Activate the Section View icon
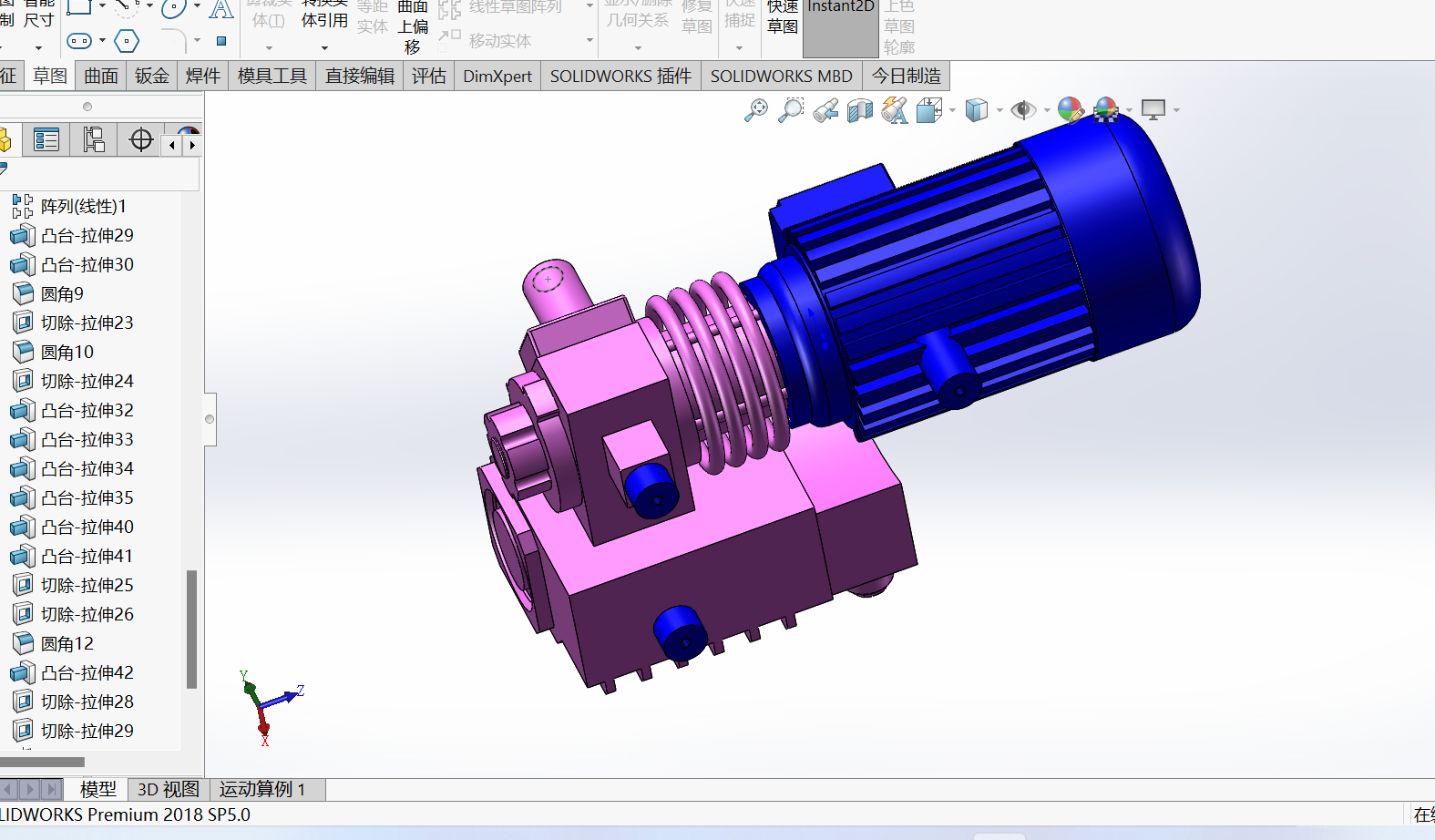 860,110
